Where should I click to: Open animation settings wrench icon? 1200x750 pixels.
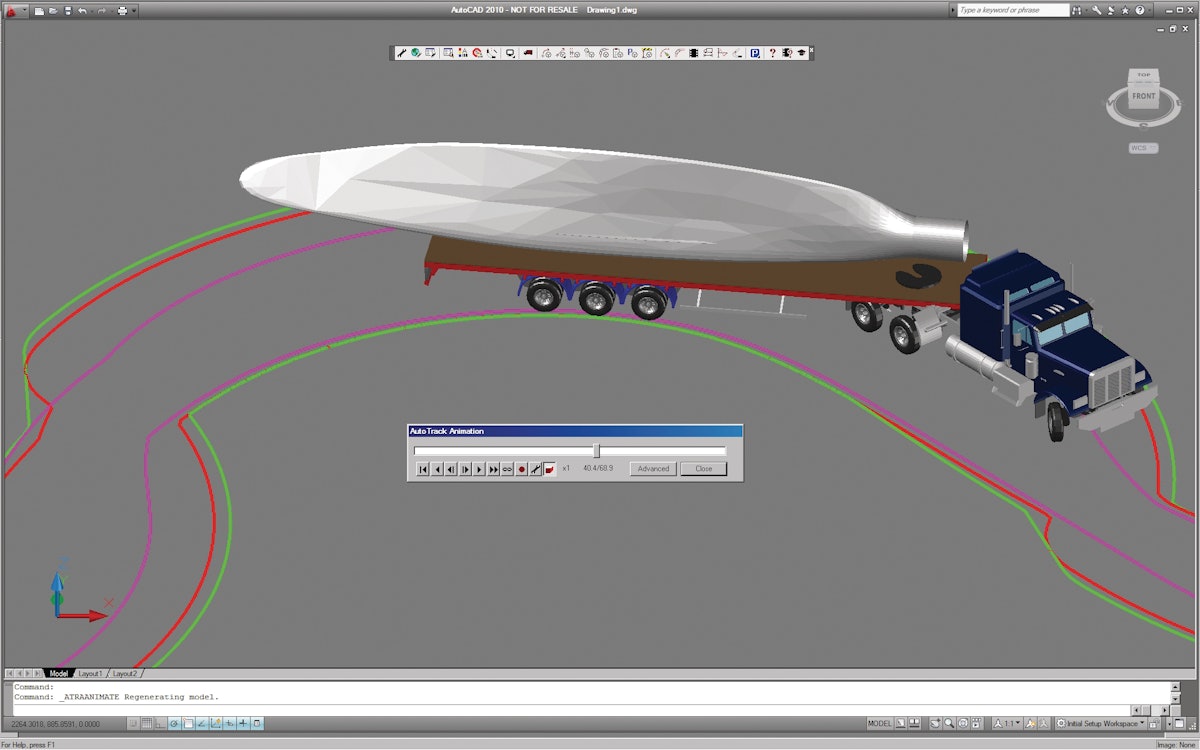(x=536, y=469)
